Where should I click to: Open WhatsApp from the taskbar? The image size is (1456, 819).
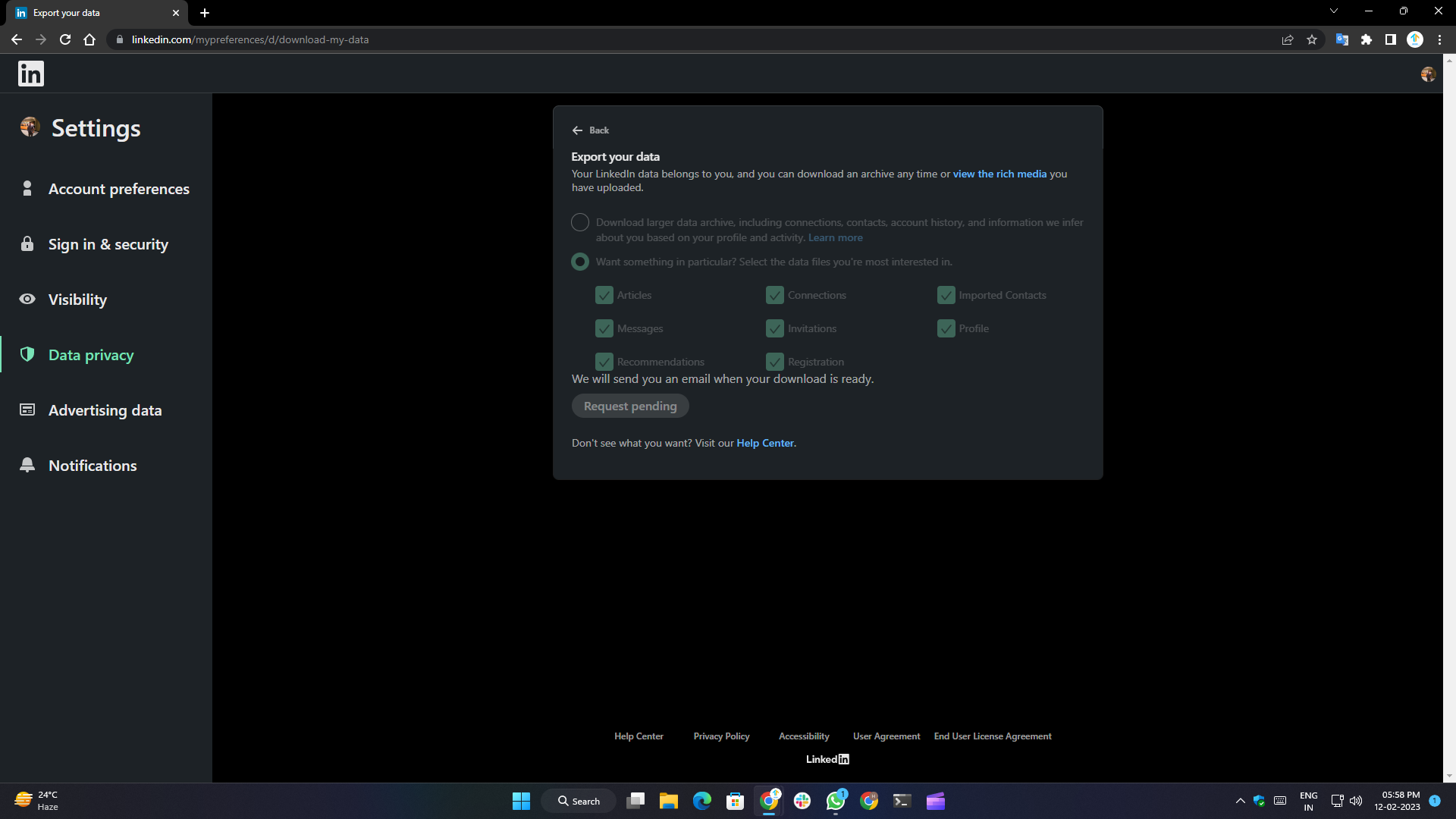[836, 801]
